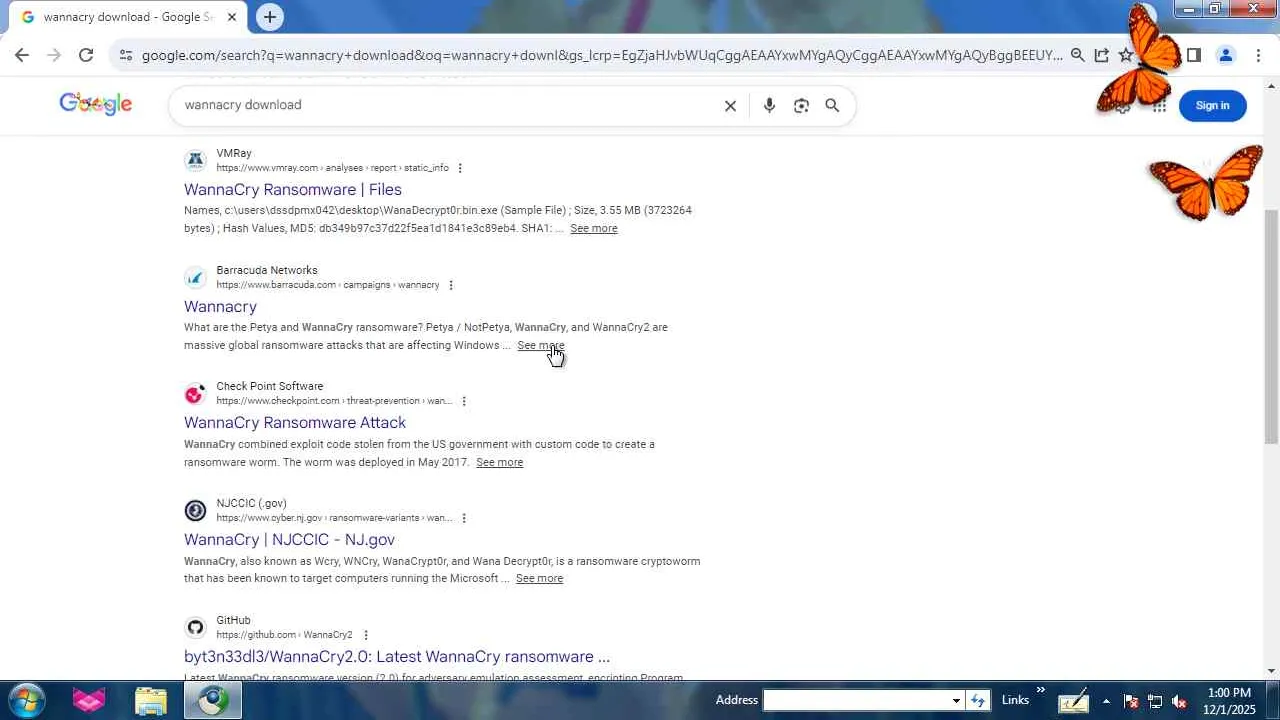Click the Chrome address bar URL
This screenshot has height=720, width=1280.
pos(602,56)
